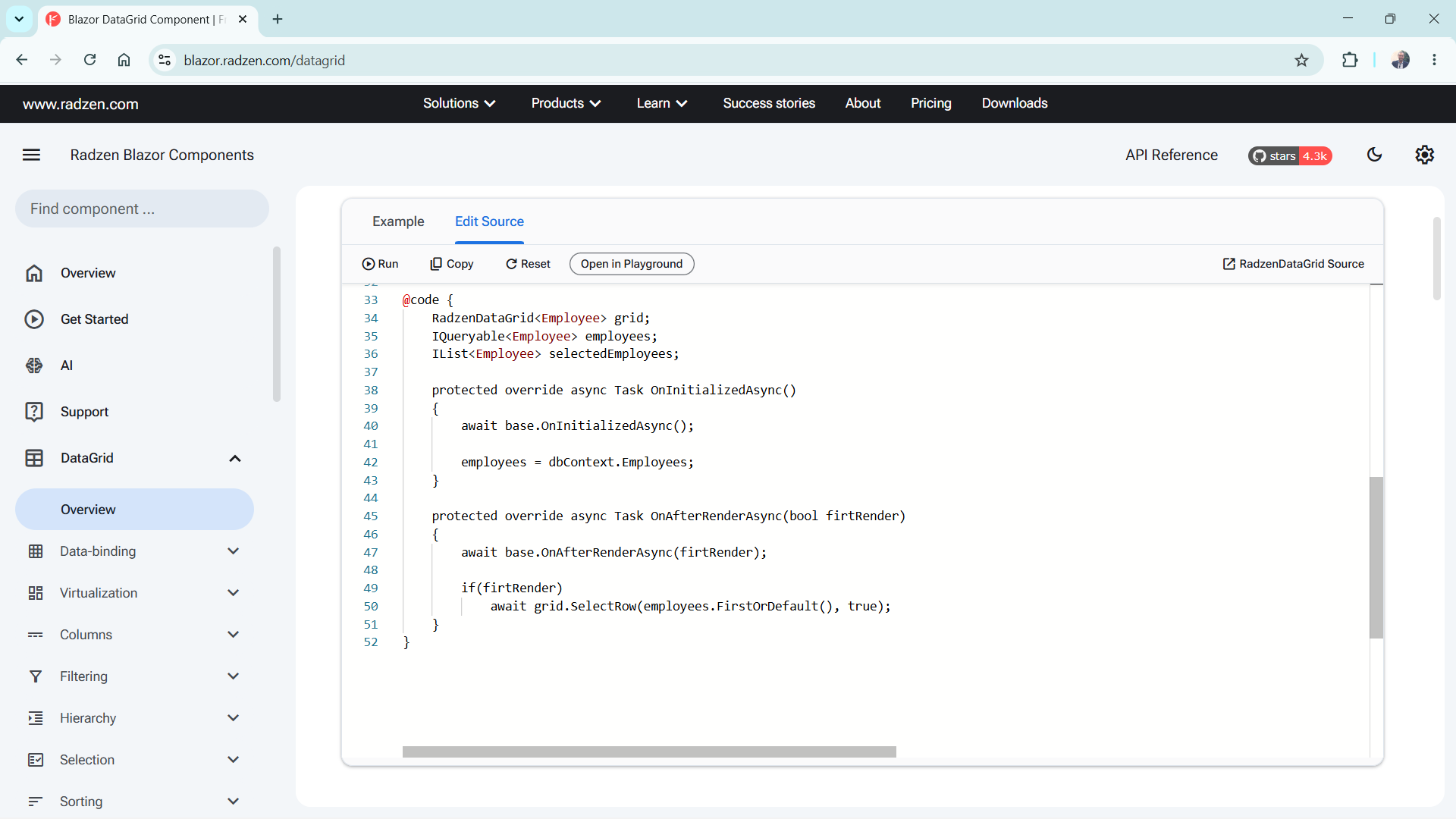The height and width of the screenshot is (819, 1456).
Task: Expand the Selection section chevron
Action: pos(234,760)
